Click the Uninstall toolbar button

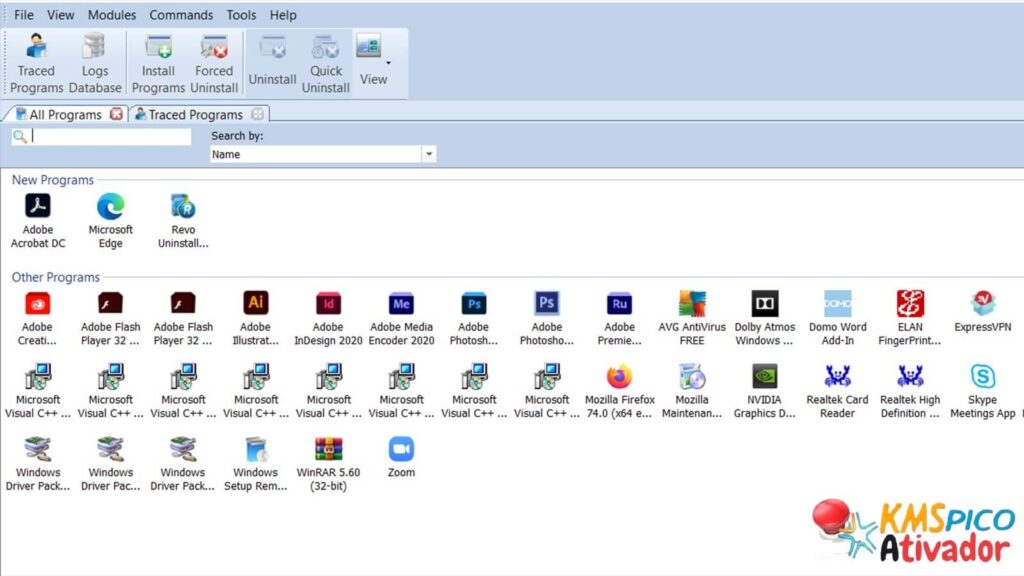(272, 63)
